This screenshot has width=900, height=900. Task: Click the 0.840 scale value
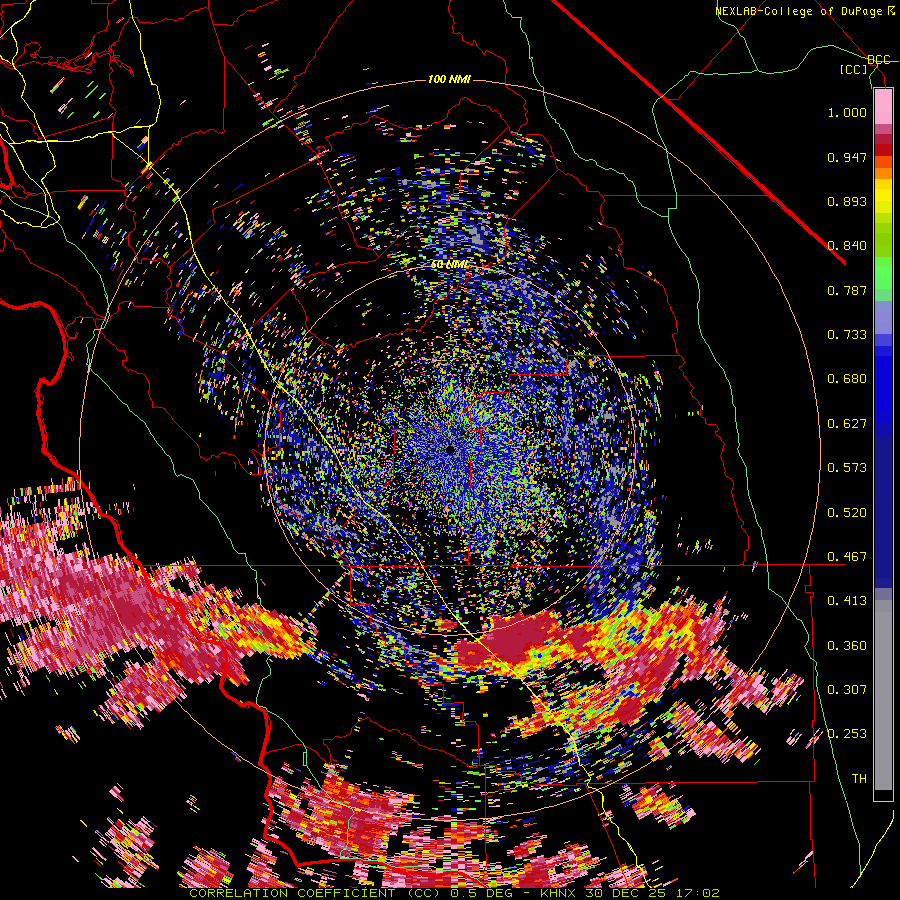(x=847, y=246)
